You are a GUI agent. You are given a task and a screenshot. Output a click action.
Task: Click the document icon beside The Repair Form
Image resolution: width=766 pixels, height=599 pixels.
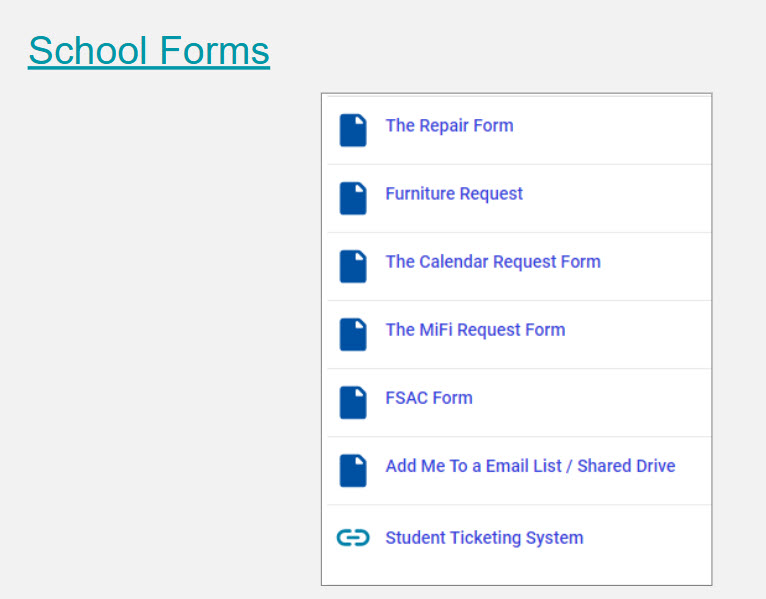(x=352, y=130)
